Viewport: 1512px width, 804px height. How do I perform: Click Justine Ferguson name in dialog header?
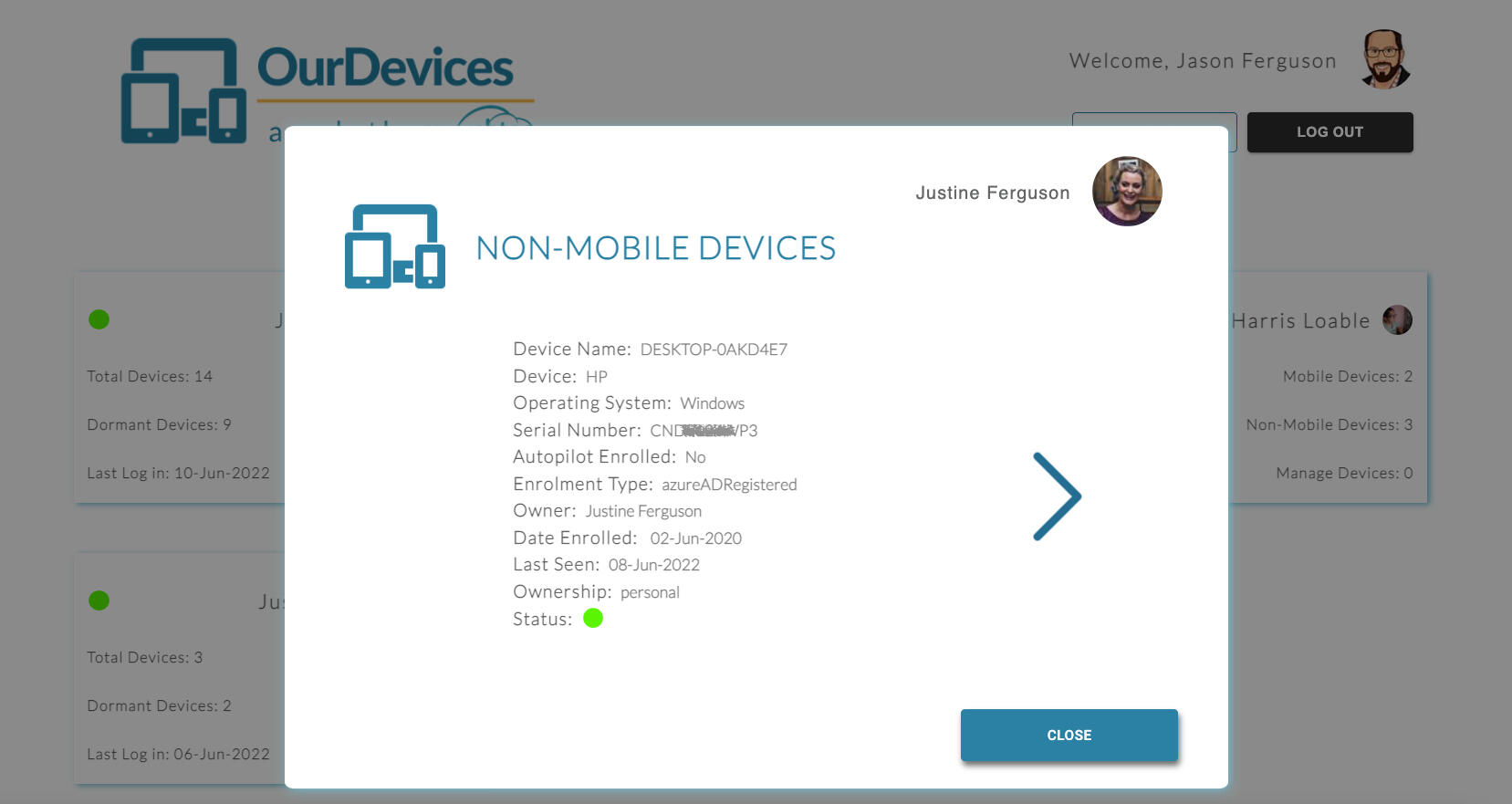[x=992, y=193]
